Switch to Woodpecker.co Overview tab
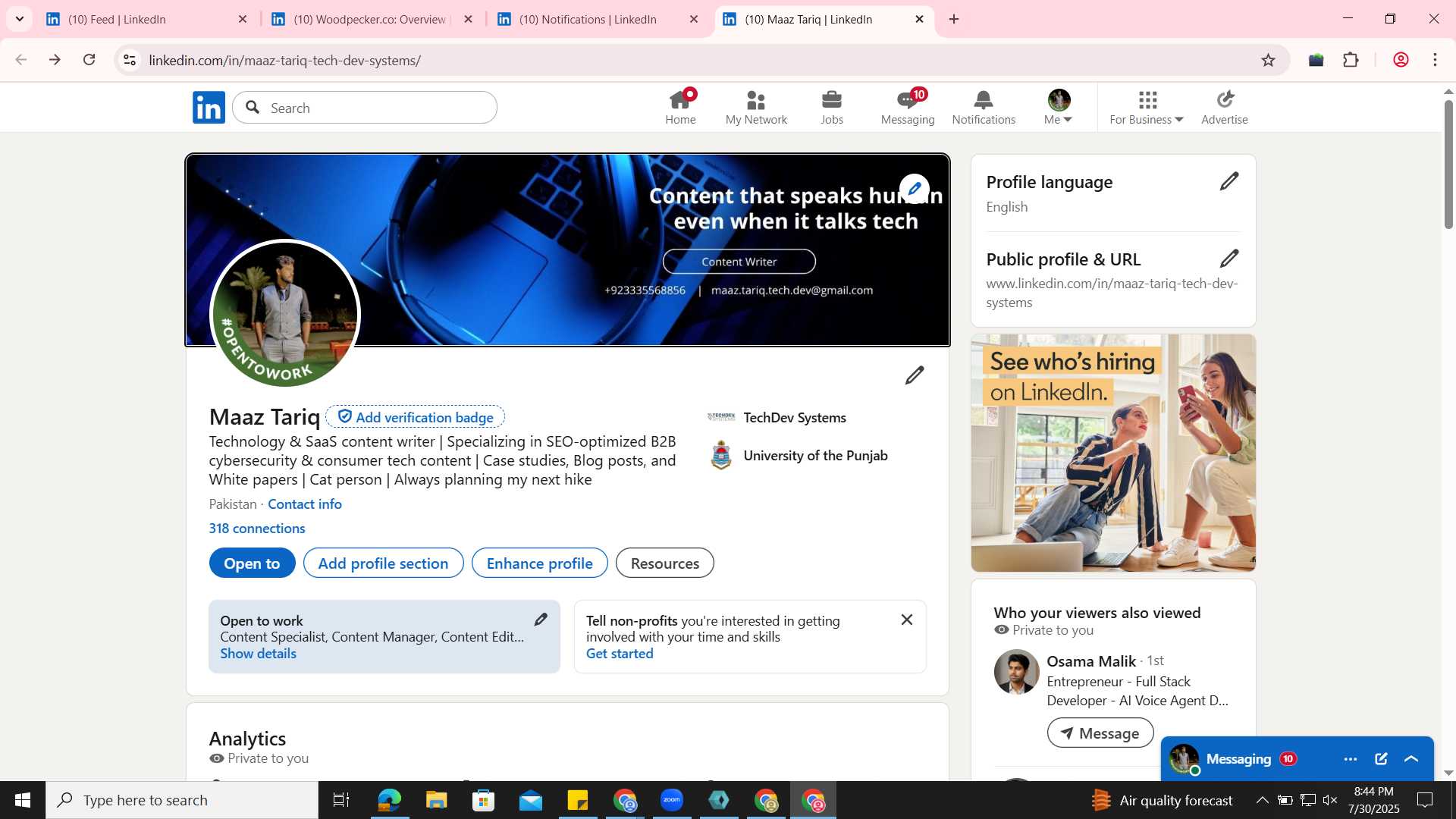 pyautogui.click(x=372, y=20)
